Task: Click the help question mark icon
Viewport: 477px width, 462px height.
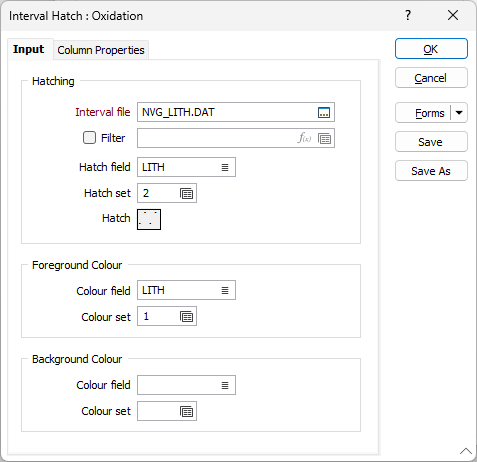Action: point(408,15)
